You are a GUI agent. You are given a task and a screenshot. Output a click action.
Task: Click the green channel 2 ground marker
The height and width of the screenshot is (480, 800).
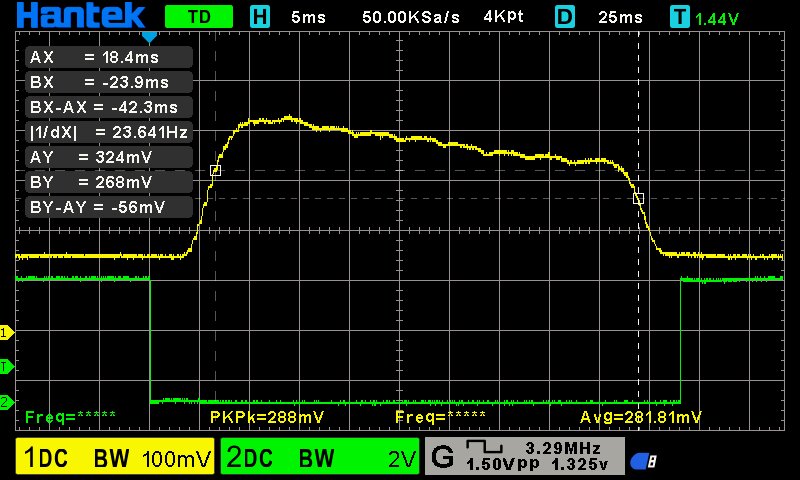tap(7, 401)
